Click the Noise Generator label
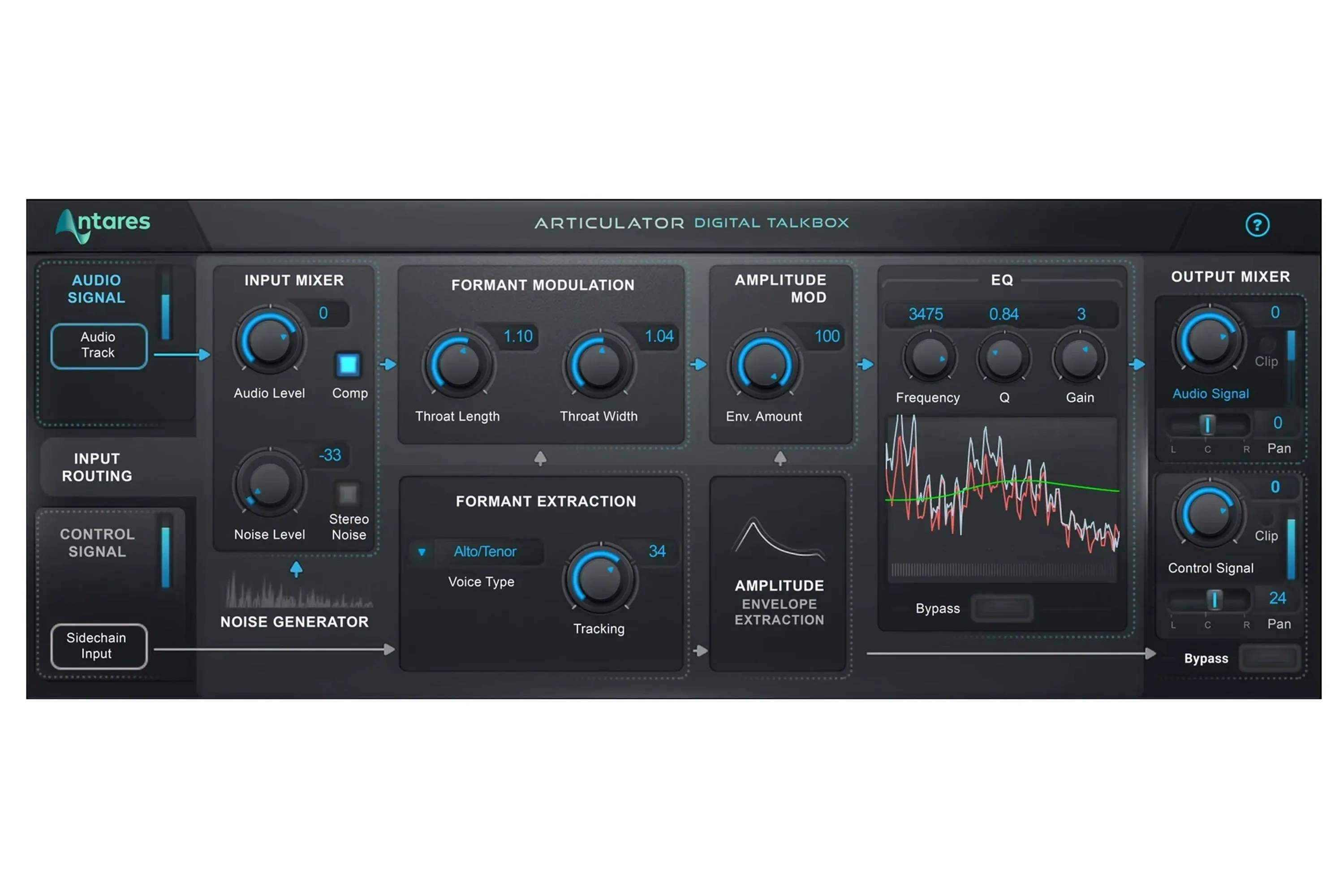The width and height of the screenshot is (1344, 896). click(294, 622)
